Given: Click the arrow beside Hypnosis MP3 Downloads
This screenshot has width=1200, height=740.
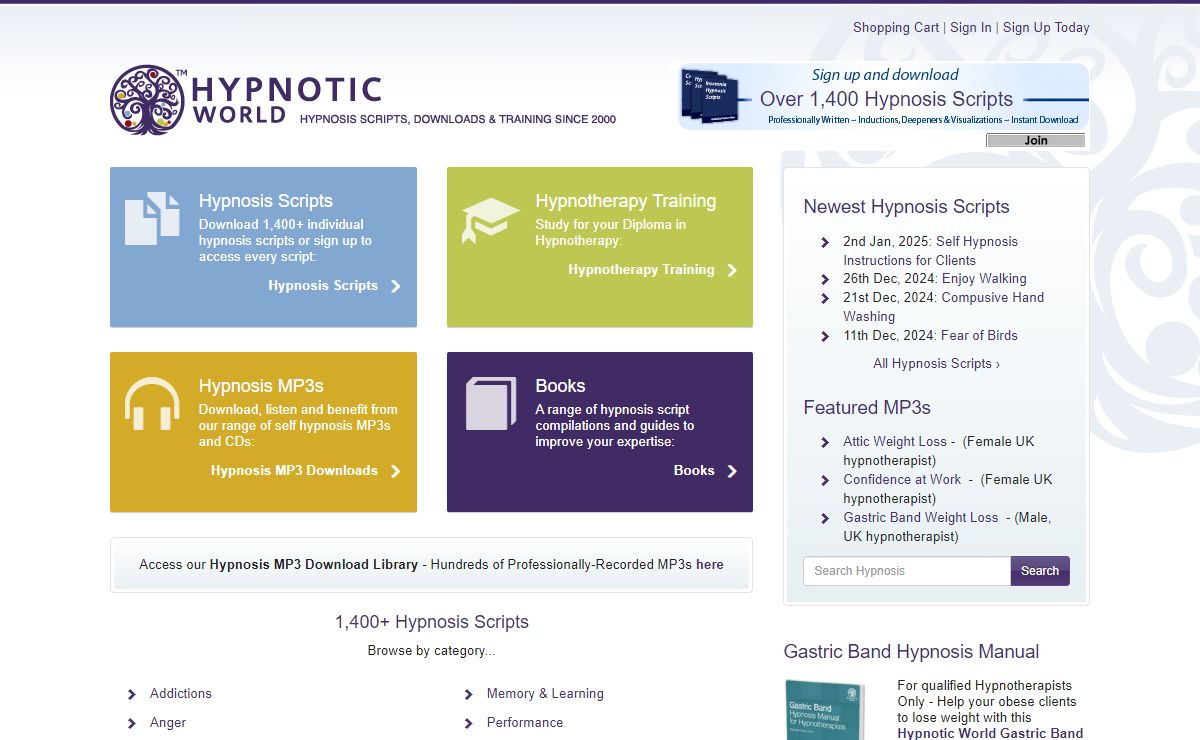Looking at the screenshot, I should (396, 471).
